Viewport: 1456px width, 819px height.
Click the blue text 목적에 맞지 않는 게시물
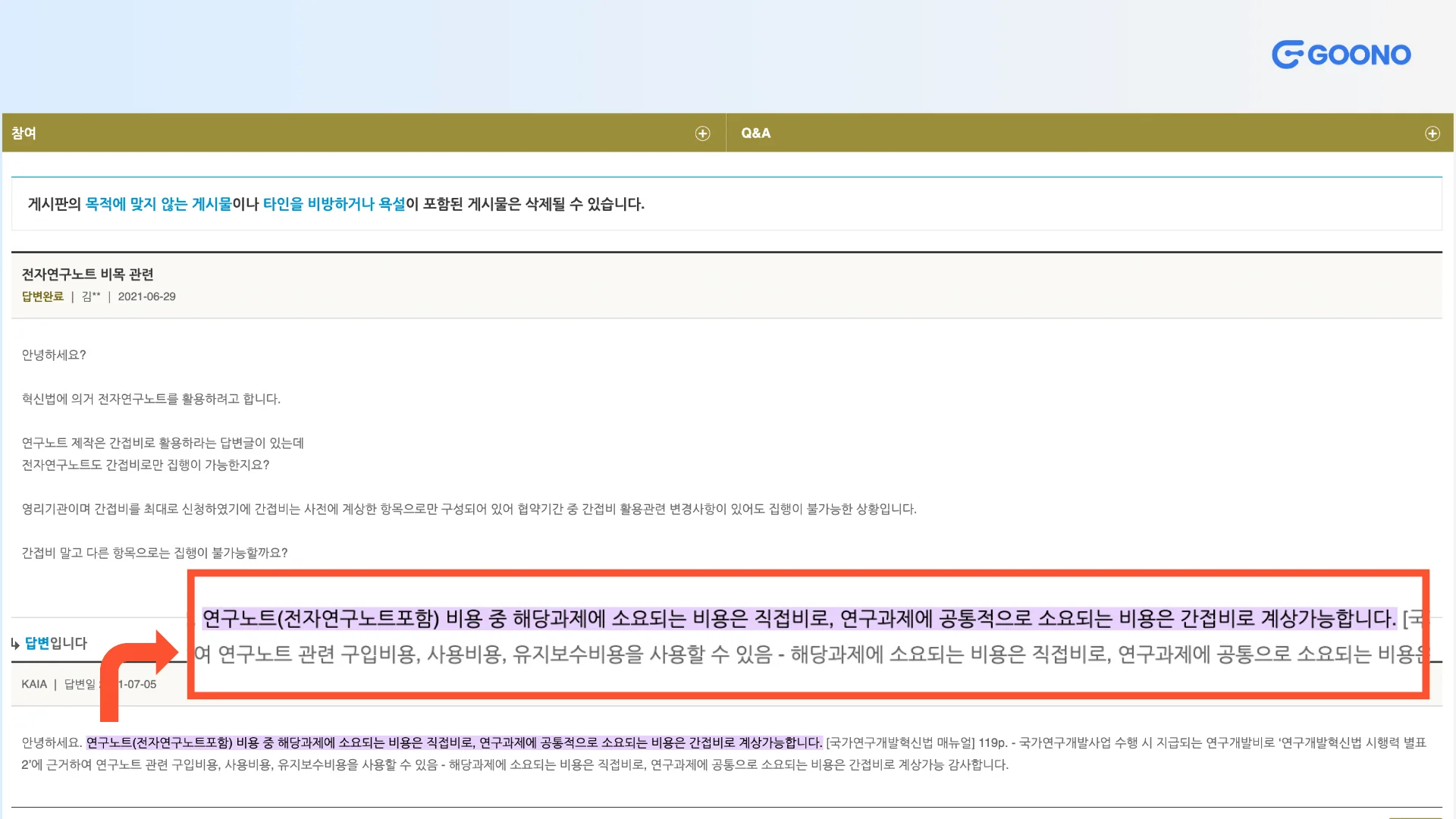click(158, 204)
